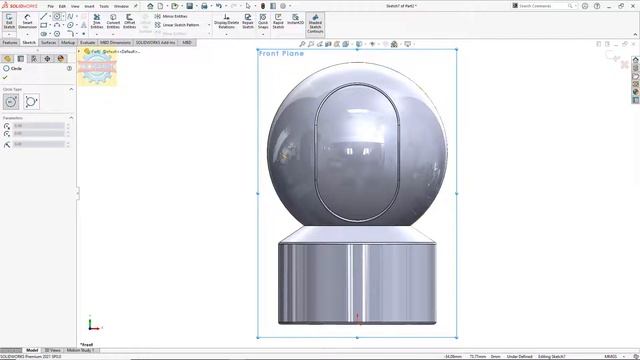Screen dimensions: 640x360
Task: Open the Quick Snaps dropdown arrow
Action: [263, 34]
